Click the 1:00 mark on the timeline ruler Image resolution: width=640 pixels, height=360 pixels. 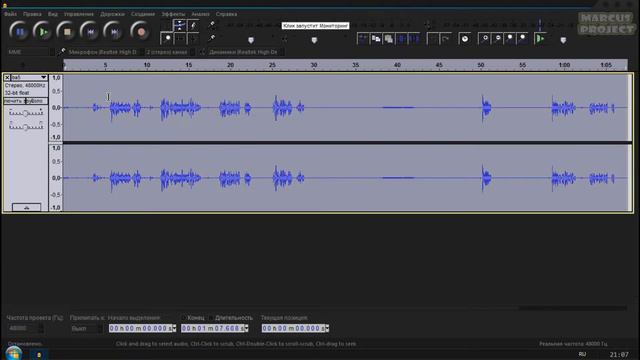click(564, 65)
